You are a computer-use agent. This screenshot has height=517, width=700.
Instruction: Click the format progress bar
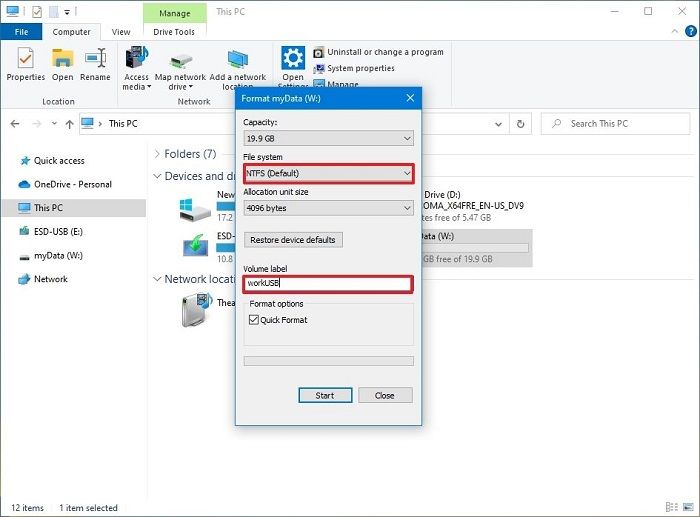click(x=329, y=361)
